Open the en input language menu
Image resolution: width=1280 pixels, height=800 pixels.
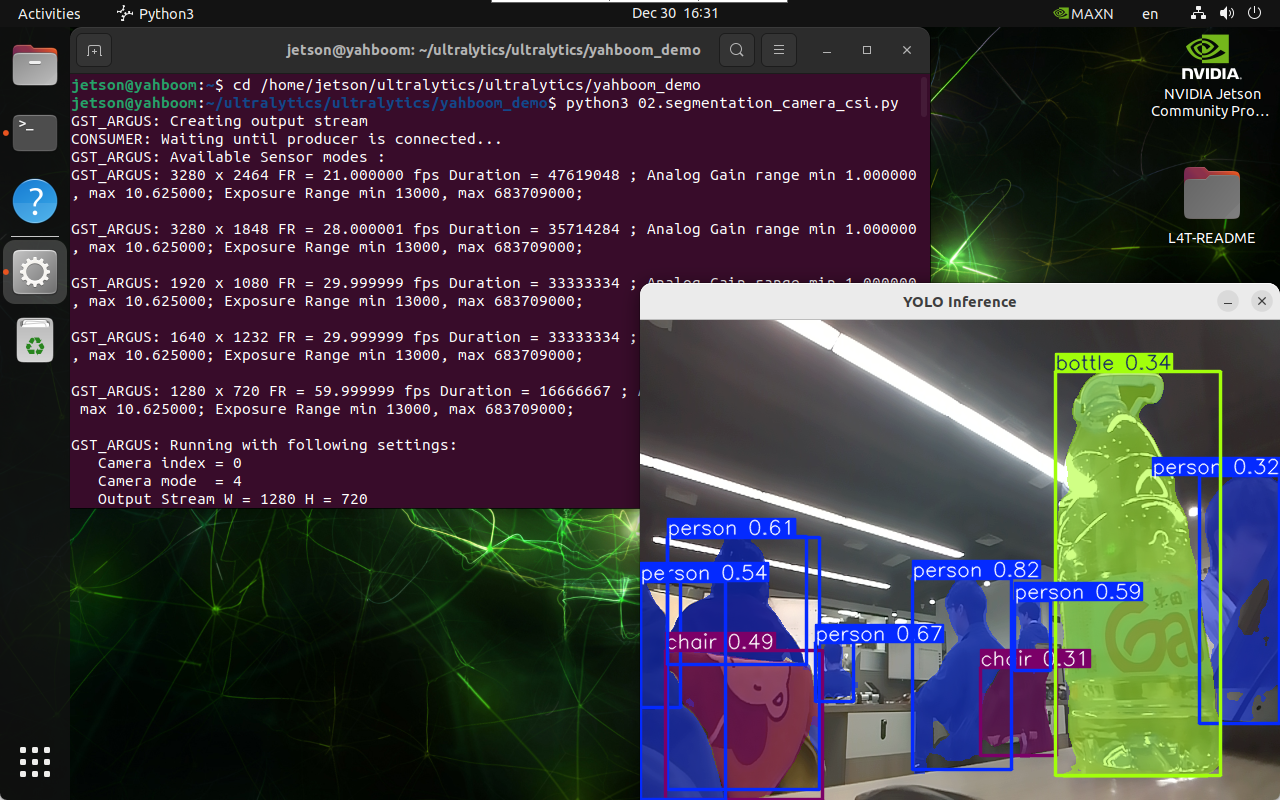tap(1150, 14)
